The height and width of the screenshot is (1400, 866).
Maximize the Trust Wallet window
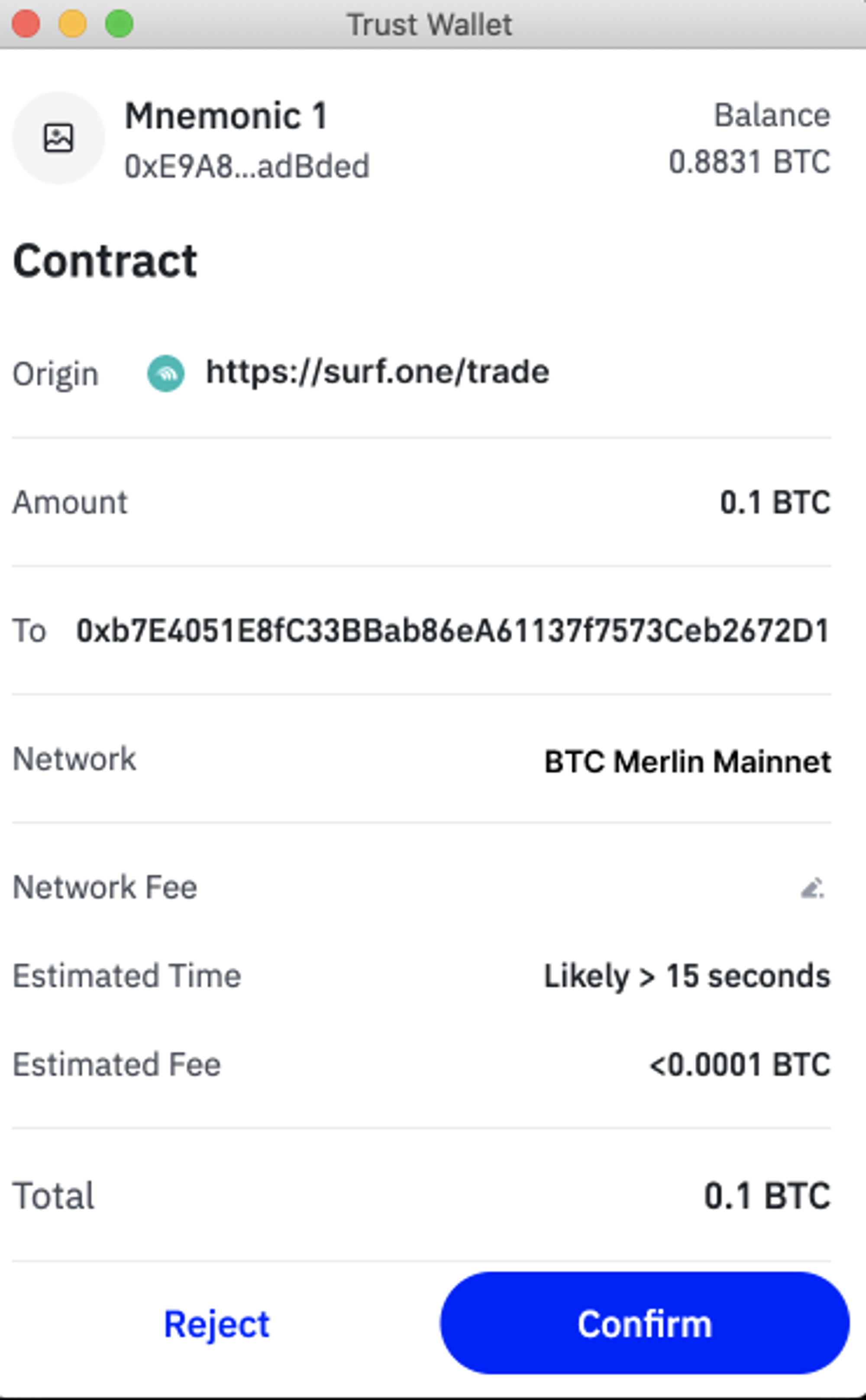coord(119,24)
